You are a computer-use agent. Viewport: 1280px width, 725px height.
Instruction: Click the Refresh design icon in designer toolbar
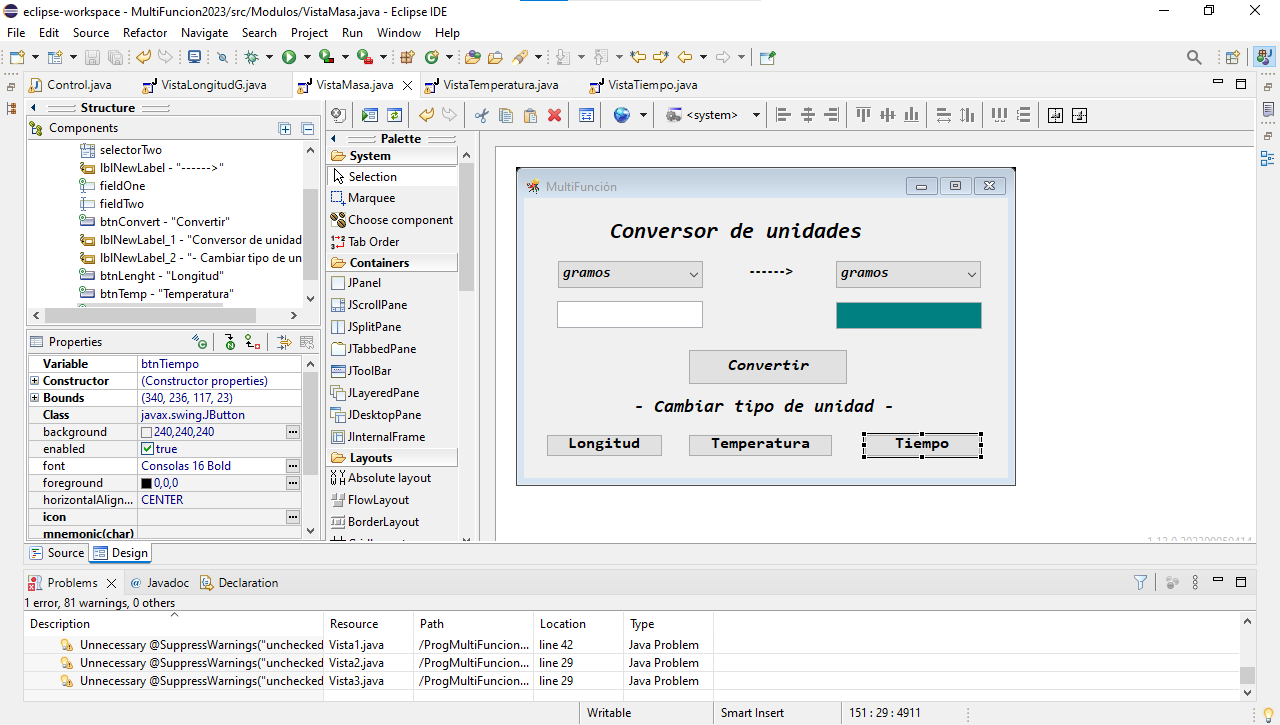click(394, 115)
